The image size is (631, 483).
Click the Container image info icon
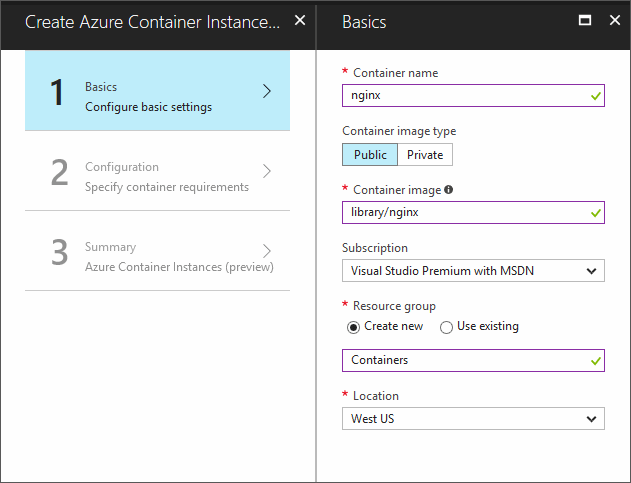pos(449,189)
